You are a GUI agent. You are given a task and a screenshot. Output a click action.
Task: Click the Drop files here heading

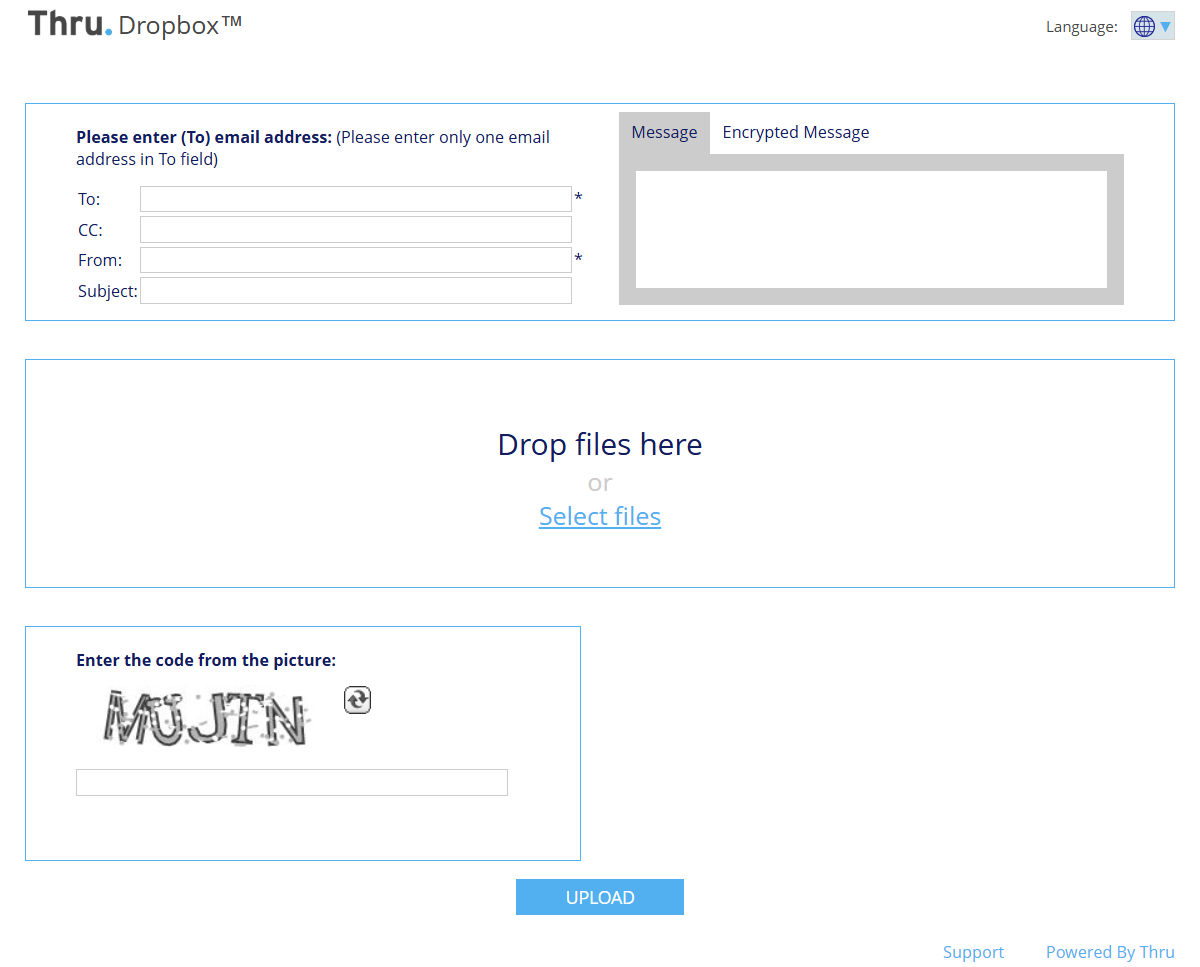pos(599,444)
